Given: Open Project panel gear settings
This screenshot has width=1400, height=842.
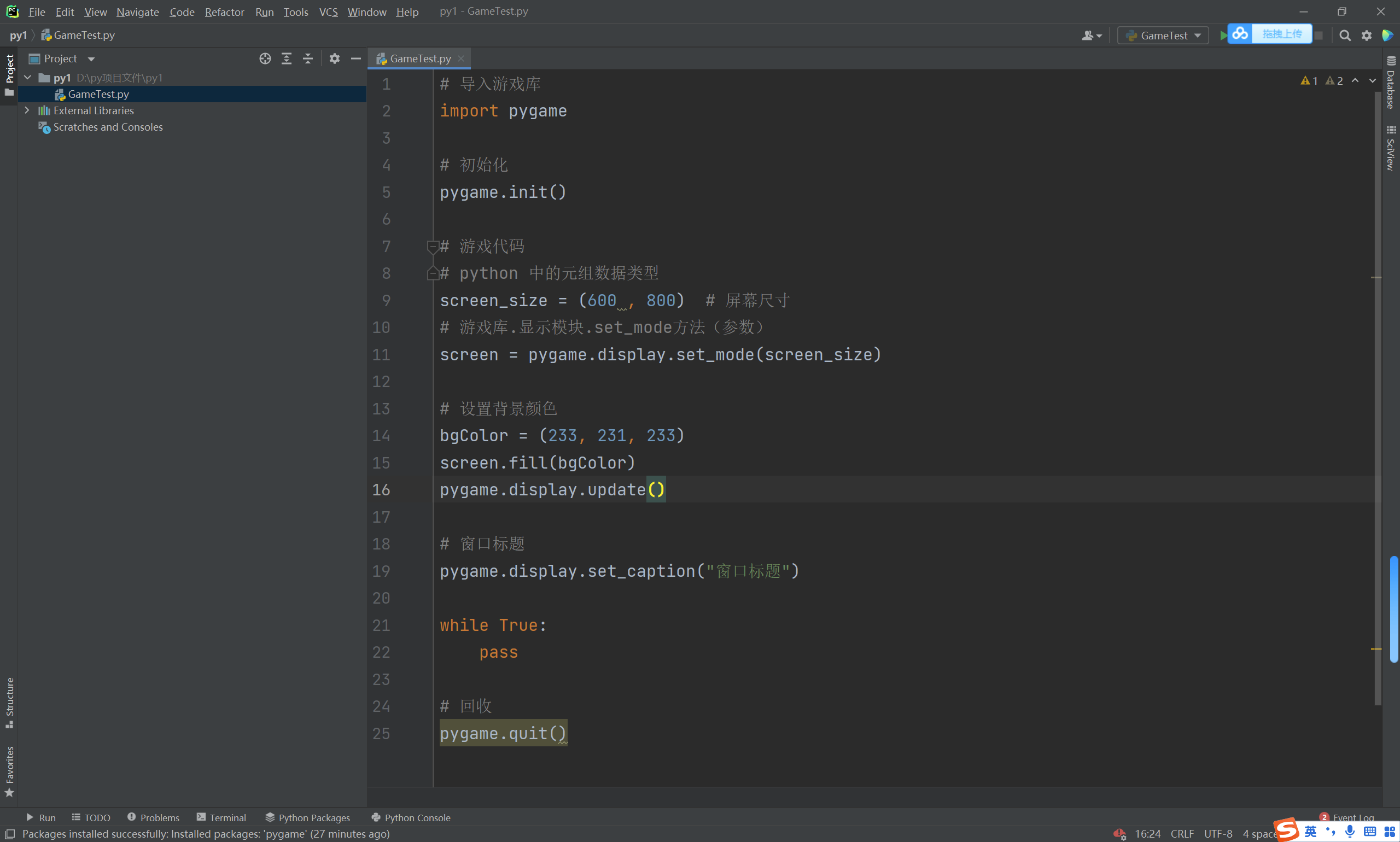Looking at the screenshot, I should [x=335, y=59].
